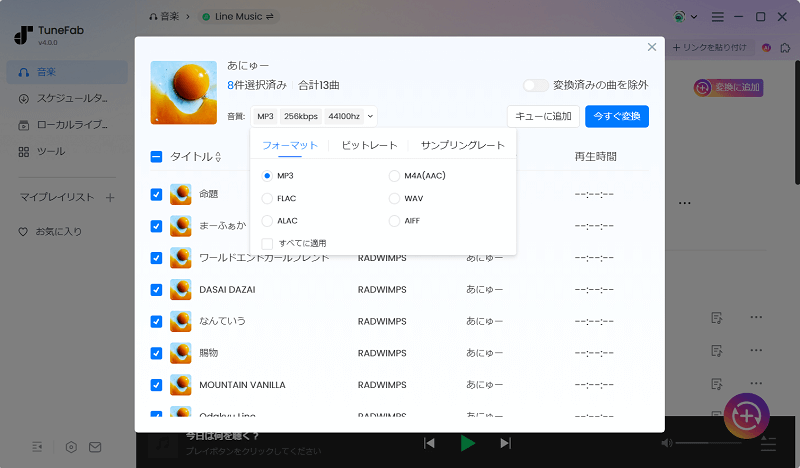Click the settings hexagon icon in the sidebar
Screen dimensions: 800x468
point(71,447)
